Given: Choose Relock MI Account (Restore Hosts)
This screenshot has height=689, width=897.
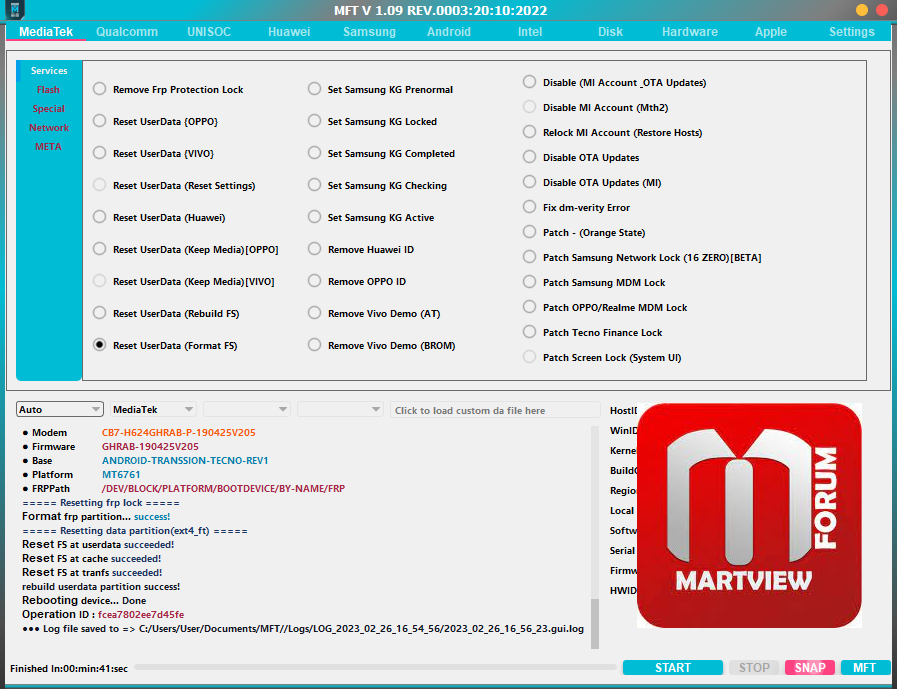Looking at the screenshot, I should (613, 132).
